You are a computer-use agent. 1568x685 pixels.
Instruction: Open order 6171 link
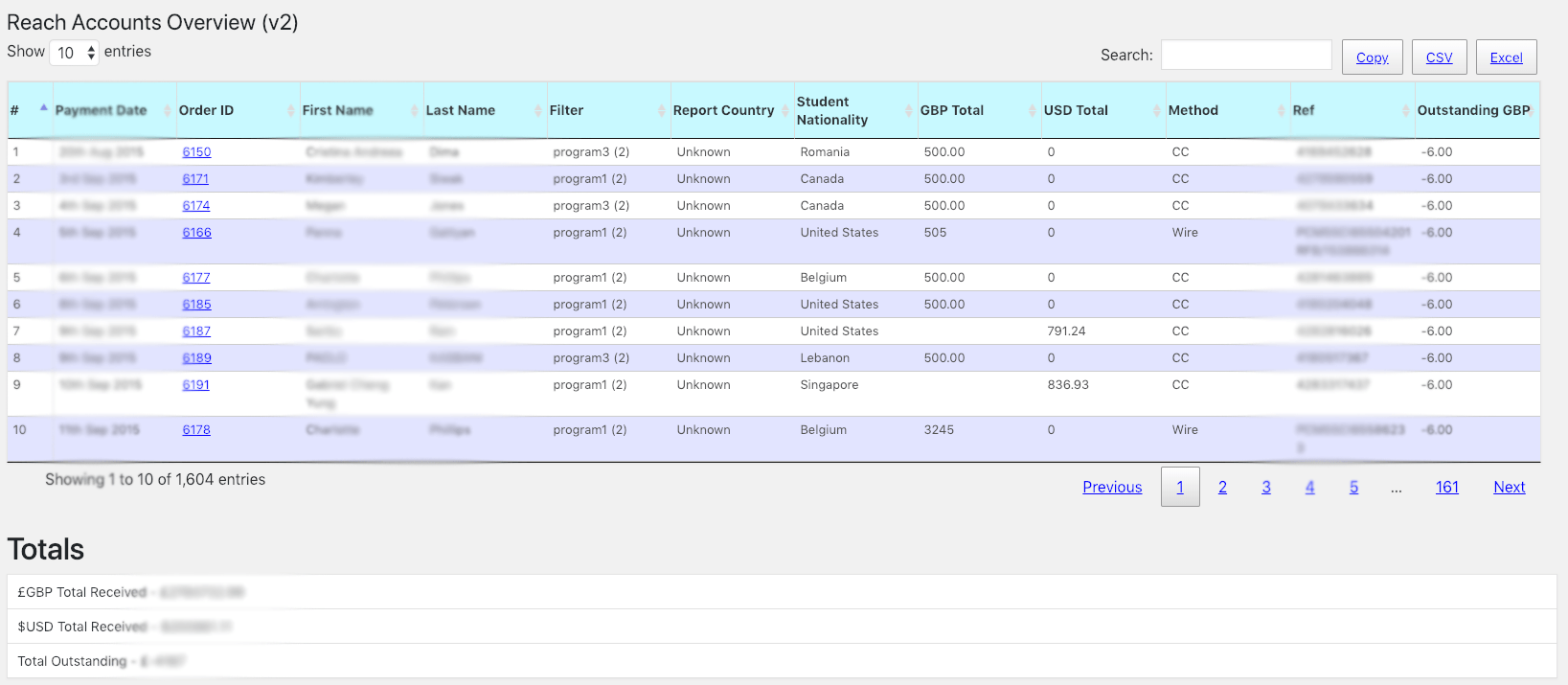coord(195,178)
